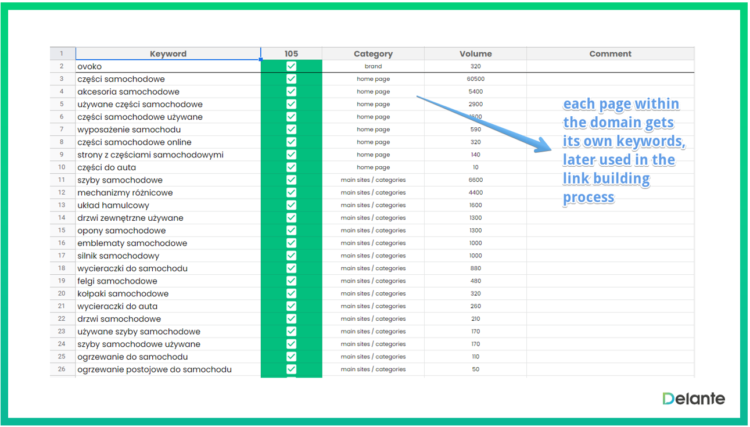The height and width of the screenshot is (427, 750).
Task: Click the wycieraczki do auta cell
Action: tap(168, 306)
